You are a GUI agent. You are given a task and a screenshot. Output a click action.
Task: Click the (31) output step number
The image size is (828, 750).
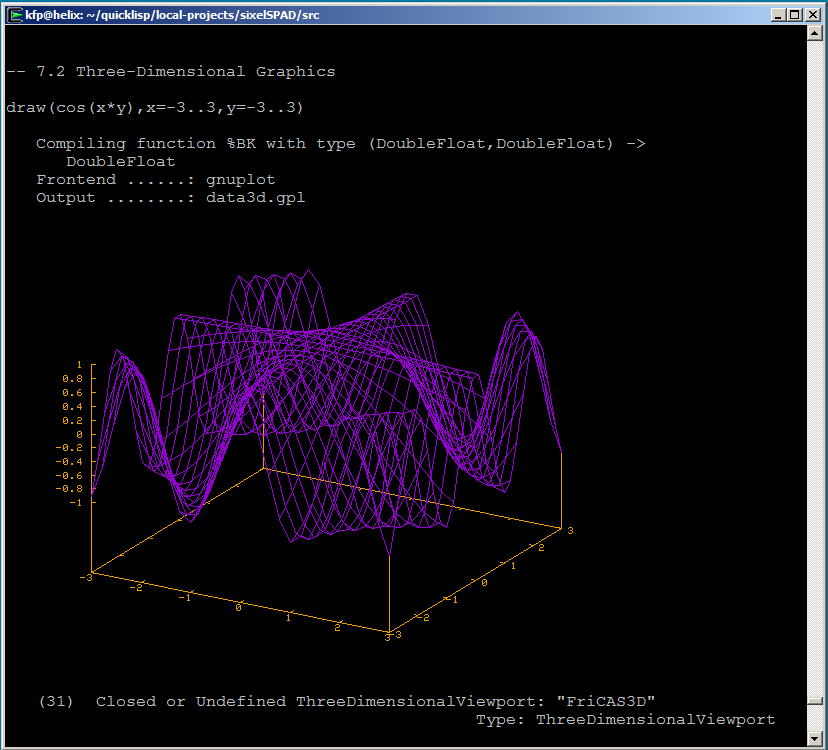[x=55, y=702]
